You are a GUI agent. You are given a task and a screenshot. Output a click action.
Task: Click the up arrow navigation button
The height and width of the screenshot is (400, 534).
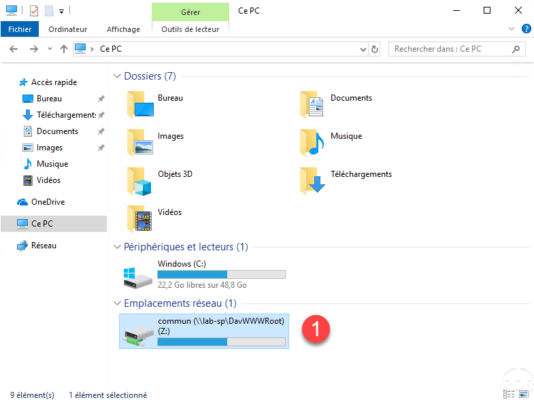pyautogui.click(x=64, y=49)
